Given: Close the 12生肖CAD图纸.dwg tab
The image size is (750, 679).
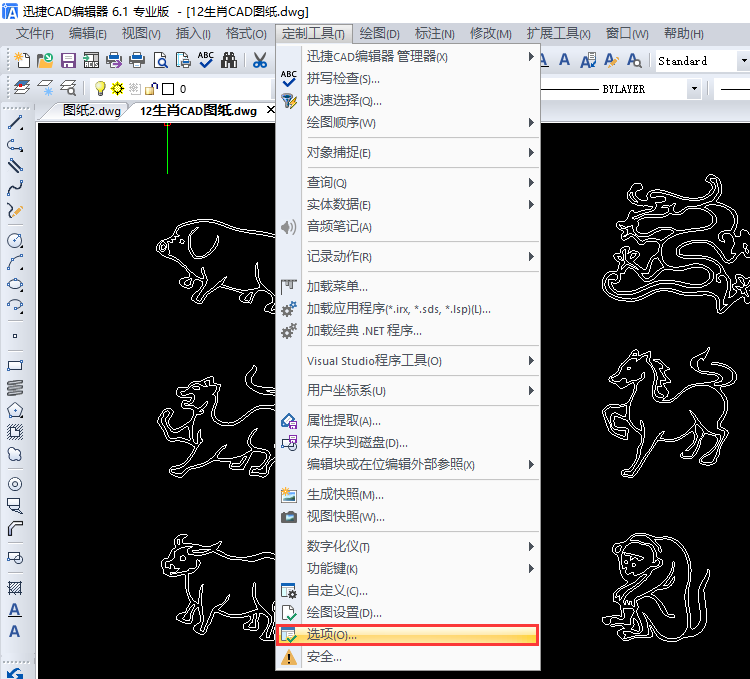Looking at the screenshot, I should coord(271,110).
